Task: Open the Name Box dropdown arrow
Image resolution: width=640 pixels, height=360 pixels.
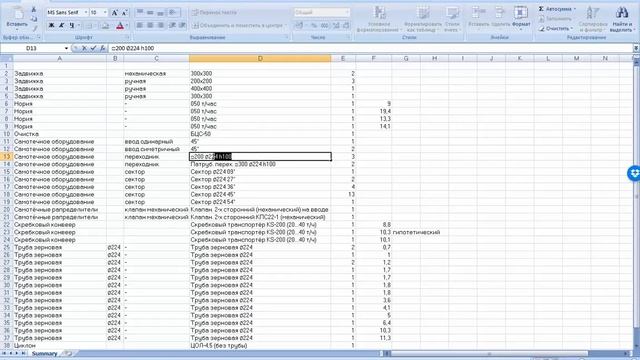Action: point(66,48)
